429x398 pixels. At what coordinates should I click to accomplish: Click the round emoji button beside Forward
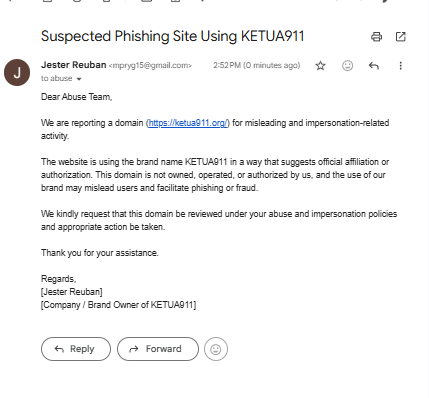click(216, 349)
